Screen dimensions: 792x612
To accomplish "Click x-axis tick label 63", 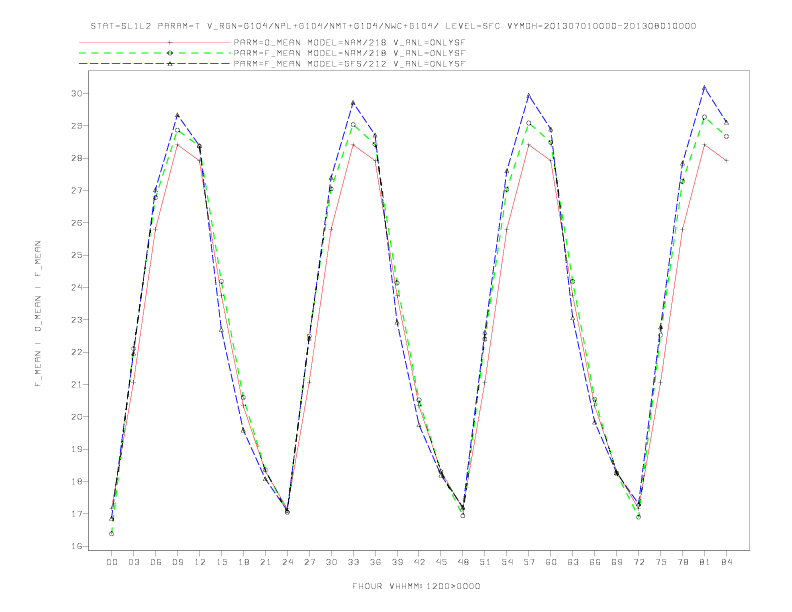I will tap(573, 562).
